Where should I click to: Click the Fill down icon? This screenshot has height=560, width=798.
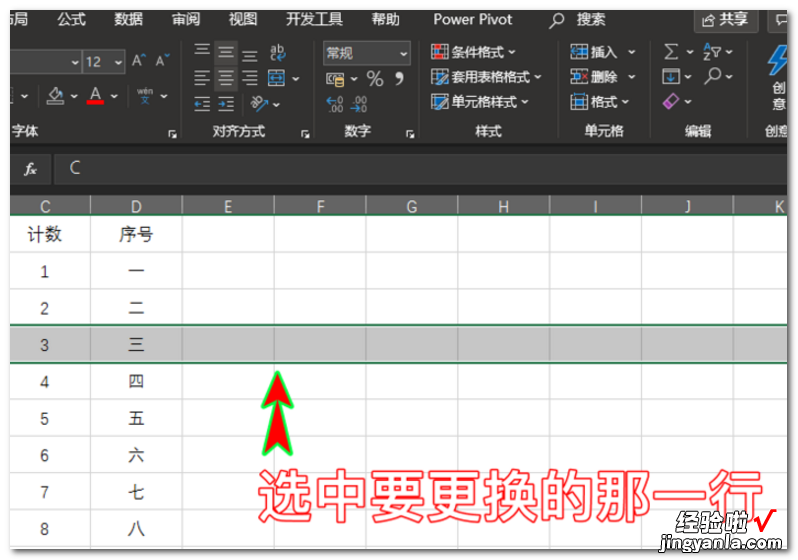click(x=671, y=76)
